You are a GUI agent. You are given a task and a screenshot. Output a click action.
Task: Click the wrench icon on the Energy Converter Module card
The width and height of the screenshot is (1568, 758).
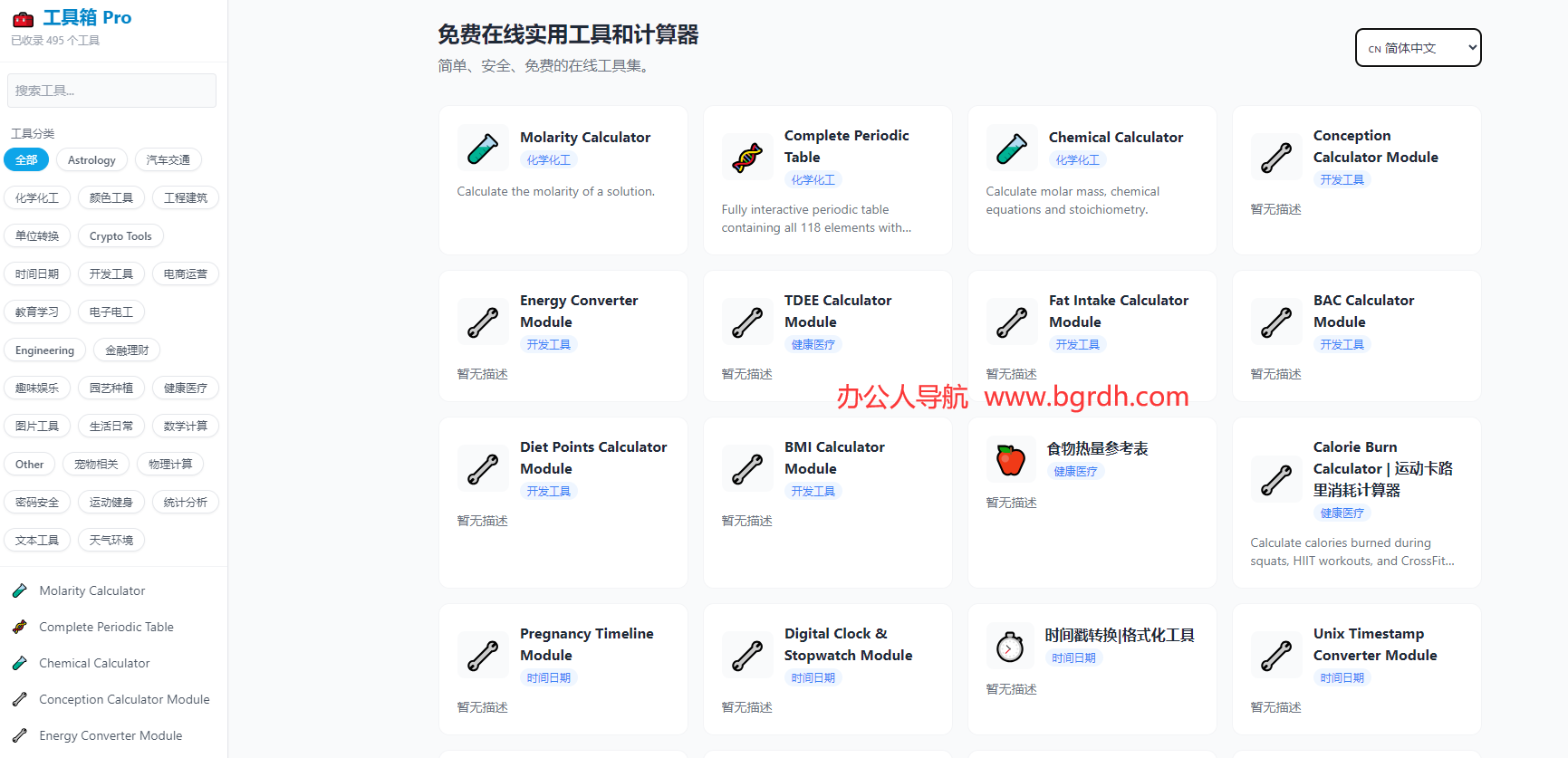click(483, 321)
